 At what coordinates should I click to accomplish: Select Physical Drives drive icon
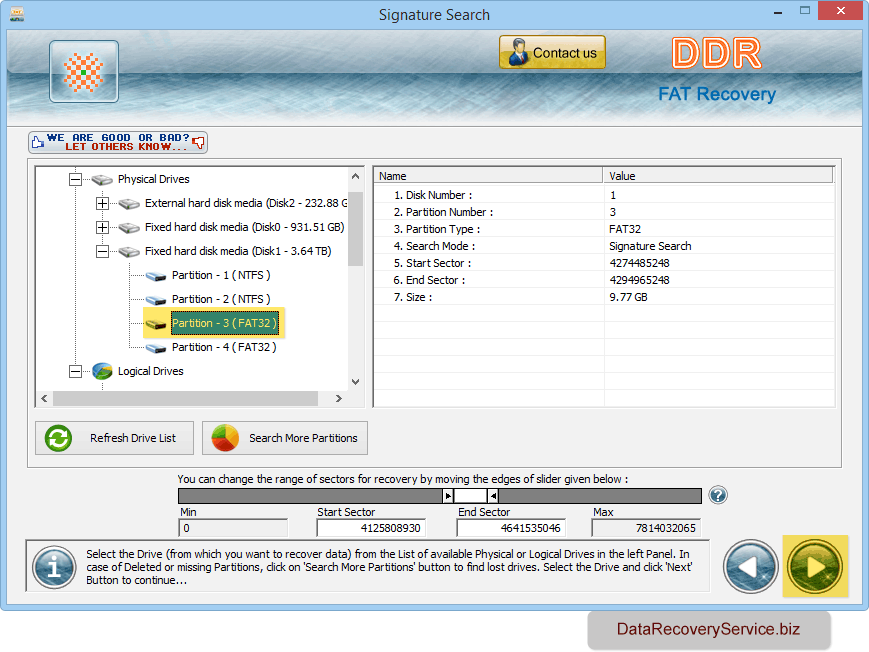point(102,180)
